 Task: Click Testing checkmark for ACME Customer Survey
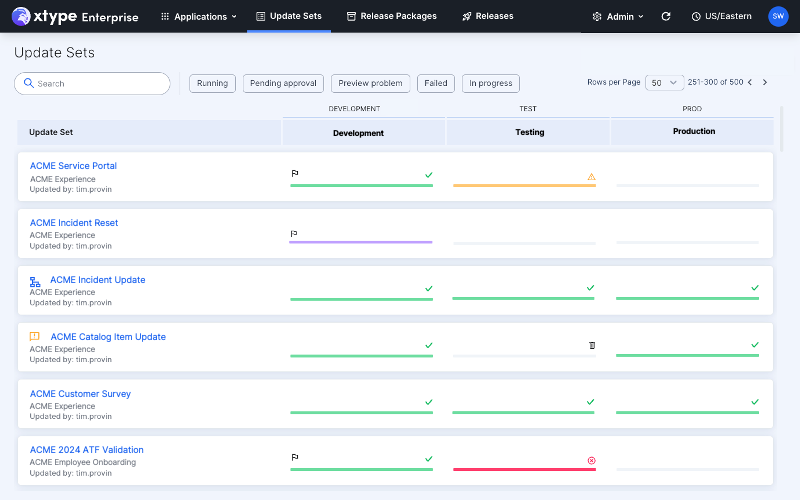pos(590,402)
